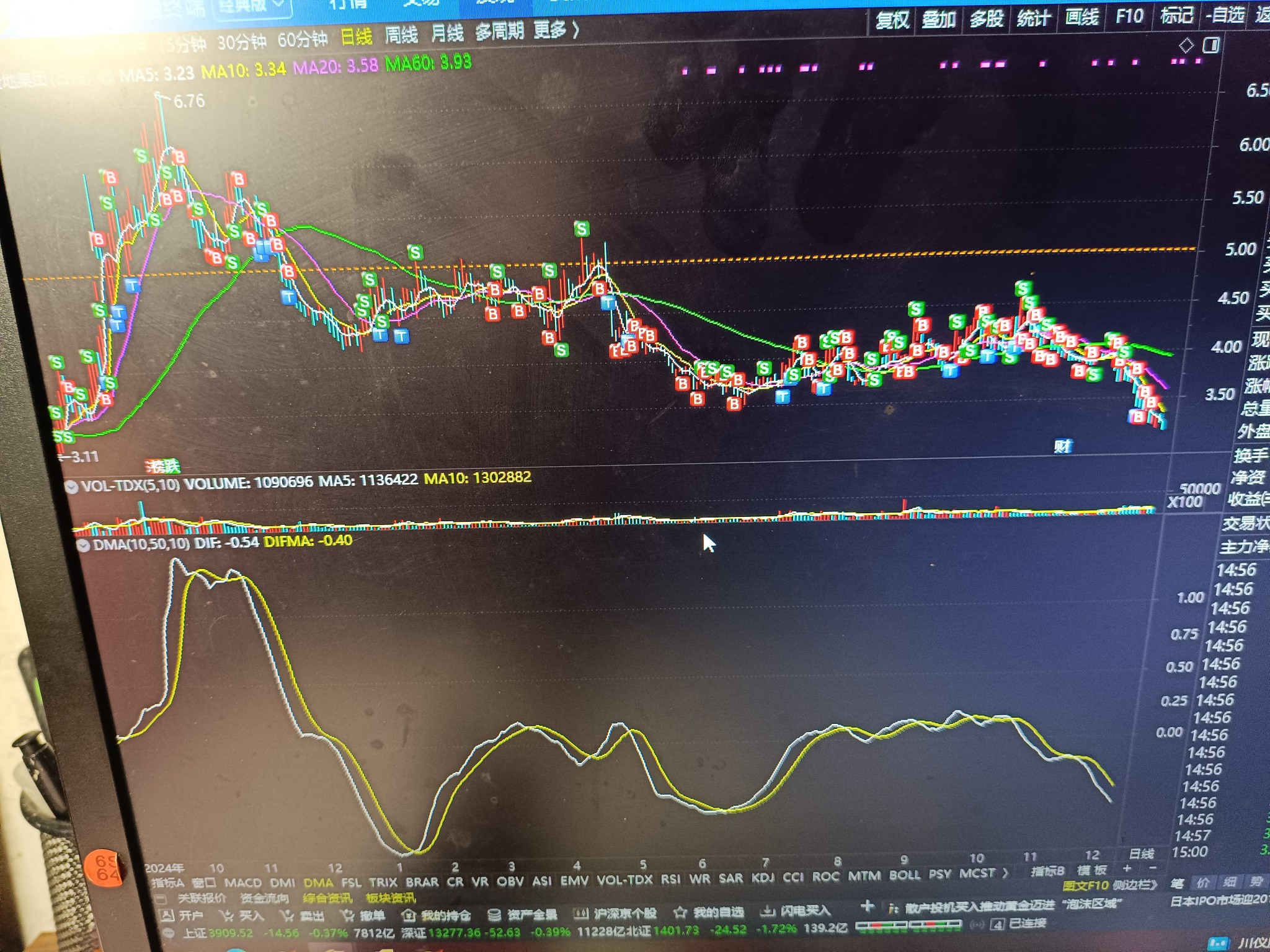The height and width of the screenshot is (952, 1270).
Task: Click the 财 financial marker on chart
Action: coord(1063,446)
